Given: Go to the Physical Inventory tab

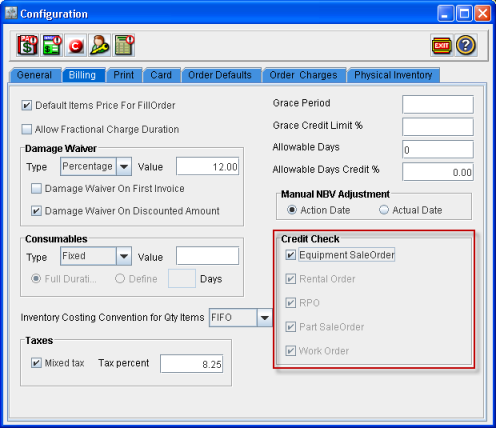Looking at the screenshot, I should [x=393, y=75].
